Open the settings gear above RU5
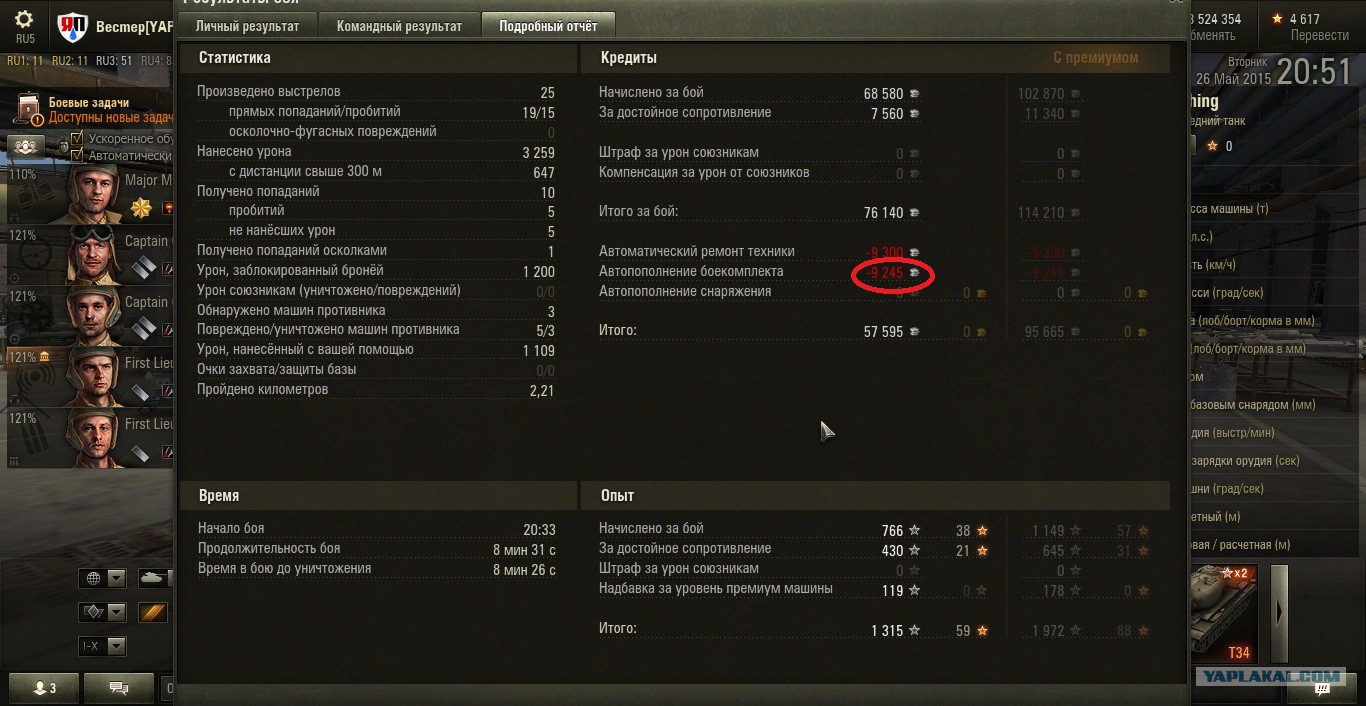The width and height of the screenshot is (1366, 706). point(24,20)
